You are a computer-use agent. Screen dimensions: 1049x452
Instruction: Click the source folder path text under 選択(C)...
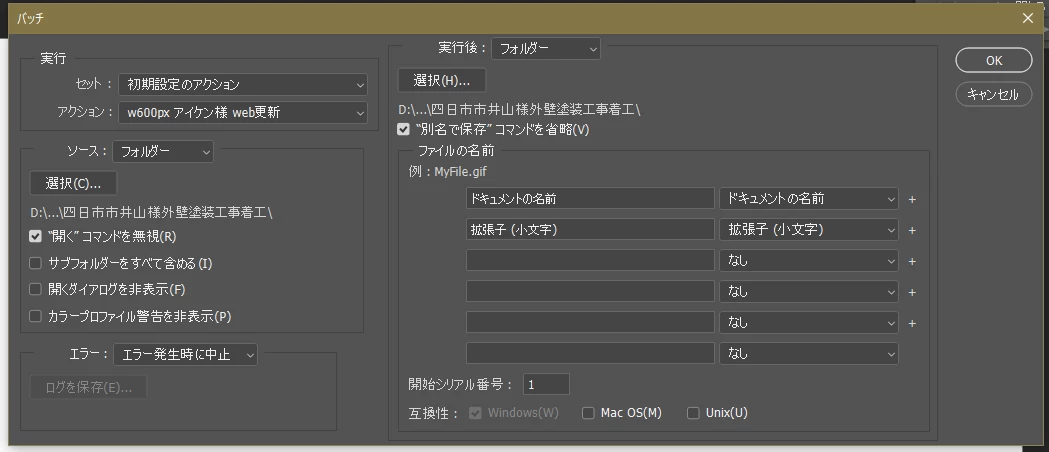point(151,213)
